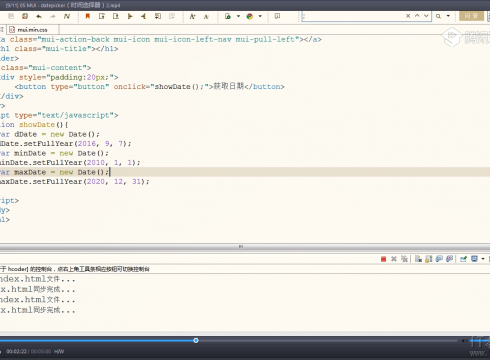
Task: Click the Chrome browser preview icon
Action: pyautogui.click(x=250, y=16)
